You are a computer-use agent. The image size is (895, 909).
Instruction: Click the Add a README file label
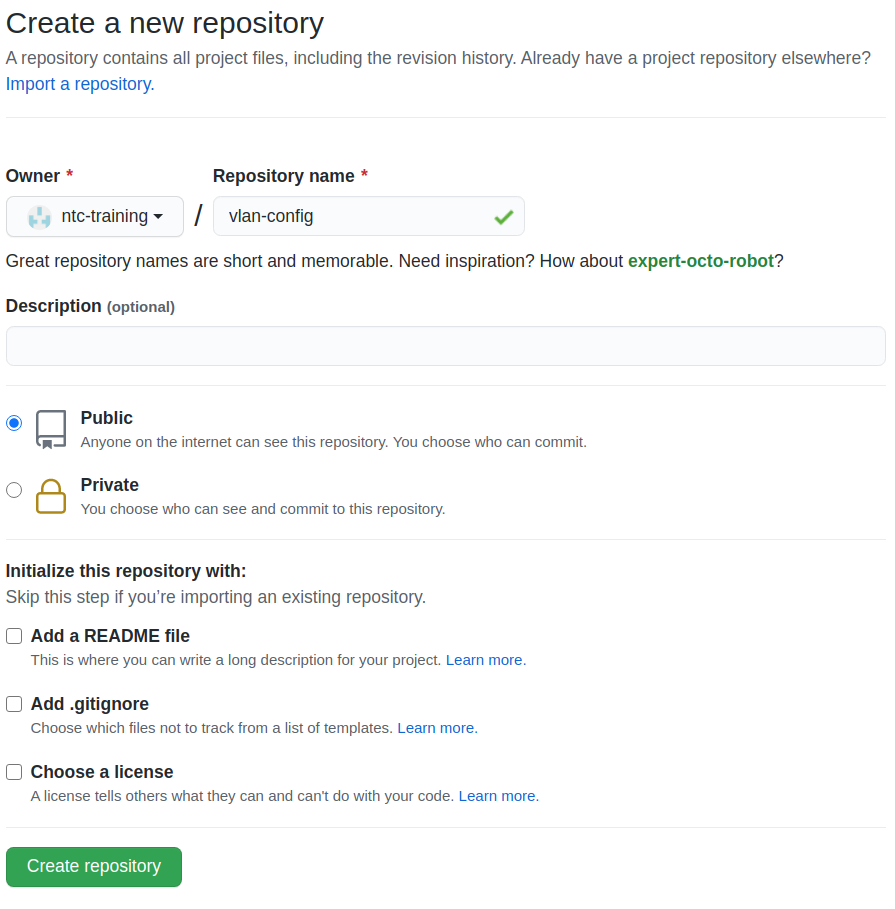coord(110,636)
